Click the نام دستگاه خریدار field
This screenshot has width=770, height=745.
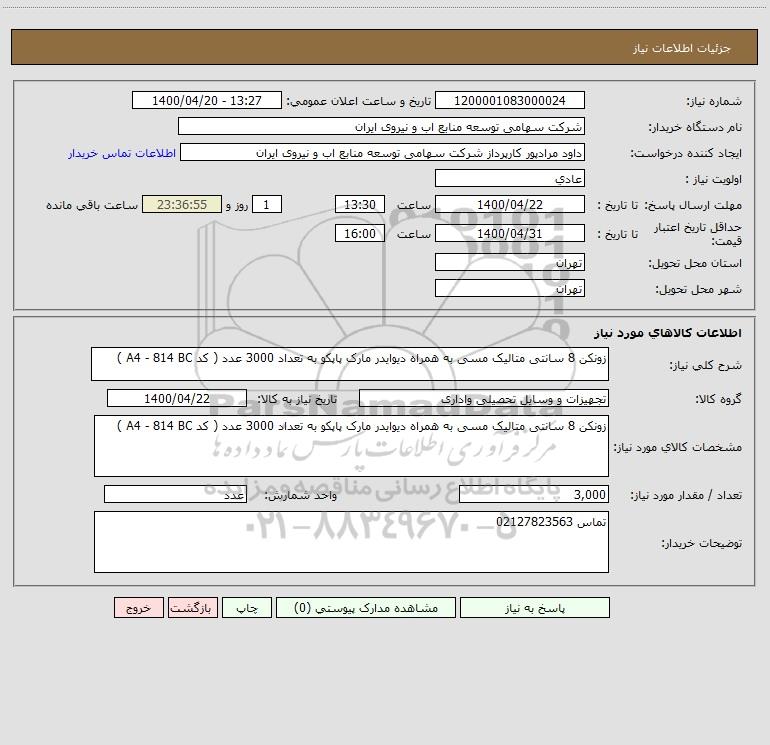(381, 126)
